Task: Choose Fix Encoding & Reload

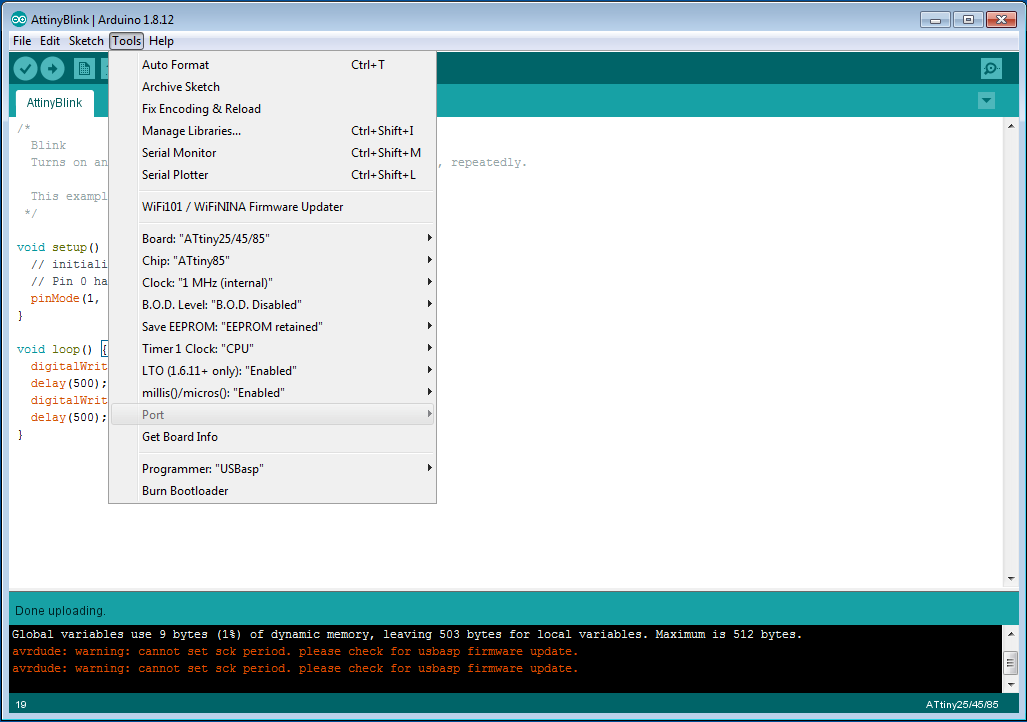Action: click(x=272, y=109)
